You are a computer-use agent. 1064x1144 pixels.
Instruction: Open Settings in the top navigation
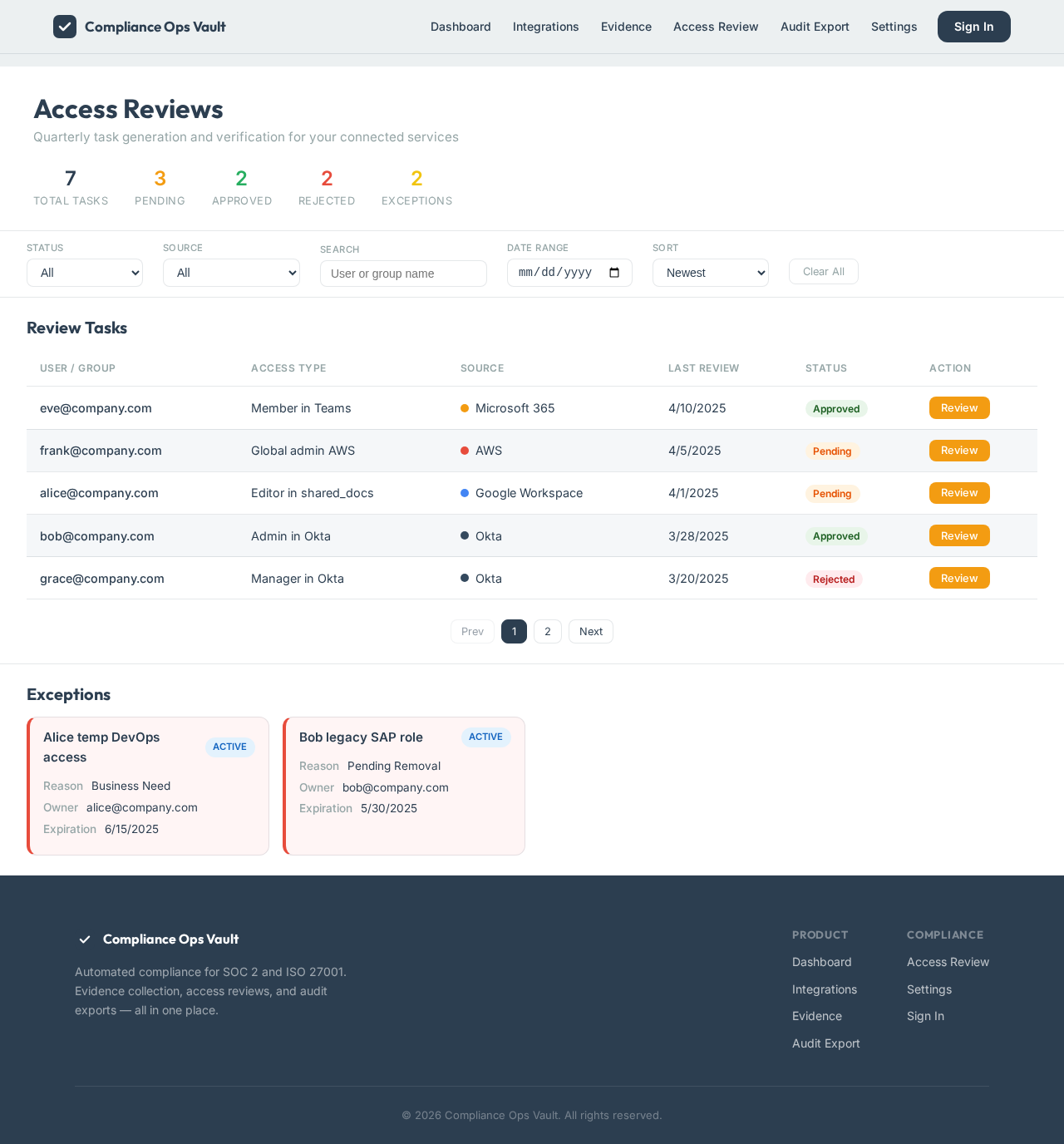pos(894,27)
